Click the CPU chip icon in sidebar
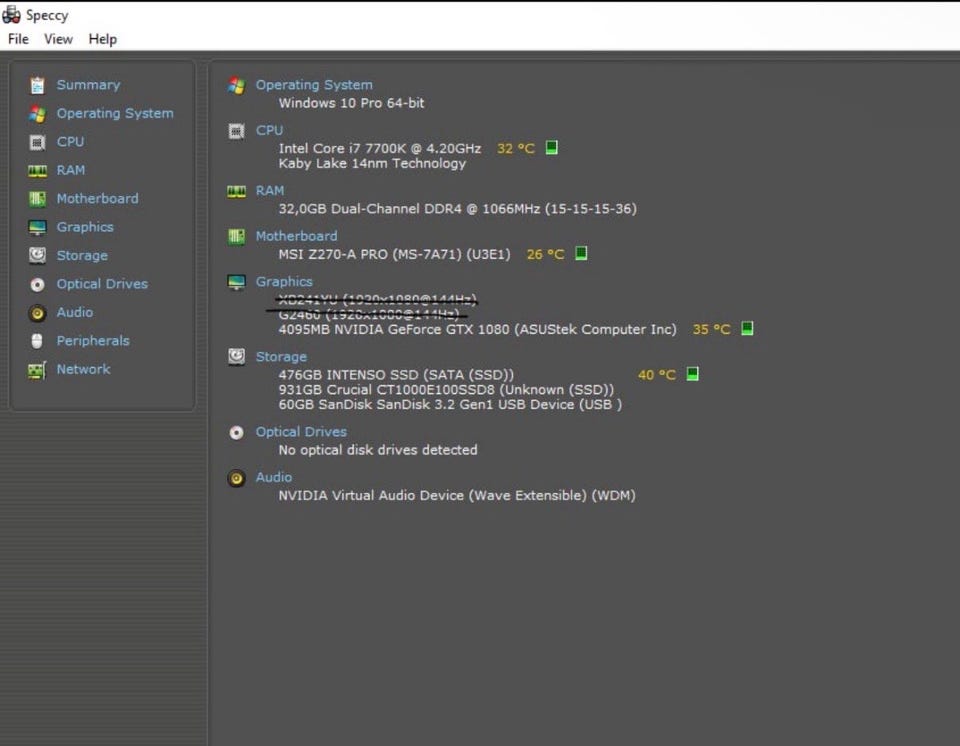 tap(37, 142)
